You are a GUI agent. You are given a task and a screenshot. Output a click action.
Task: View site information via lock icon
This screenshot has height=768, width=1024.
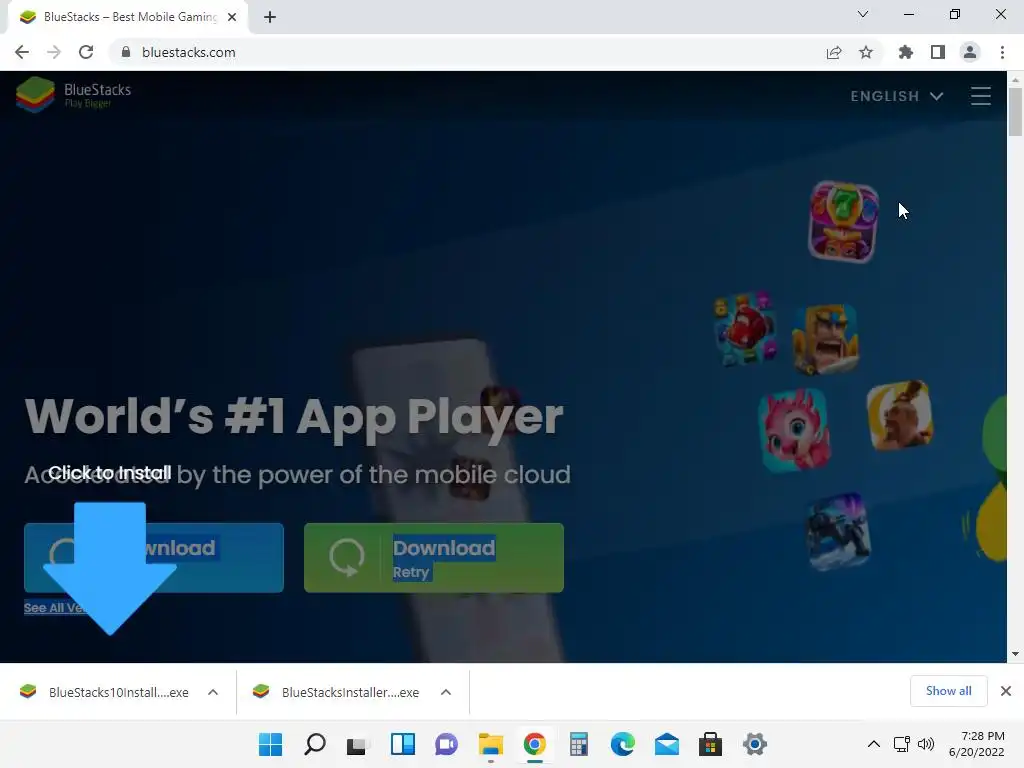tap(125, 52)
